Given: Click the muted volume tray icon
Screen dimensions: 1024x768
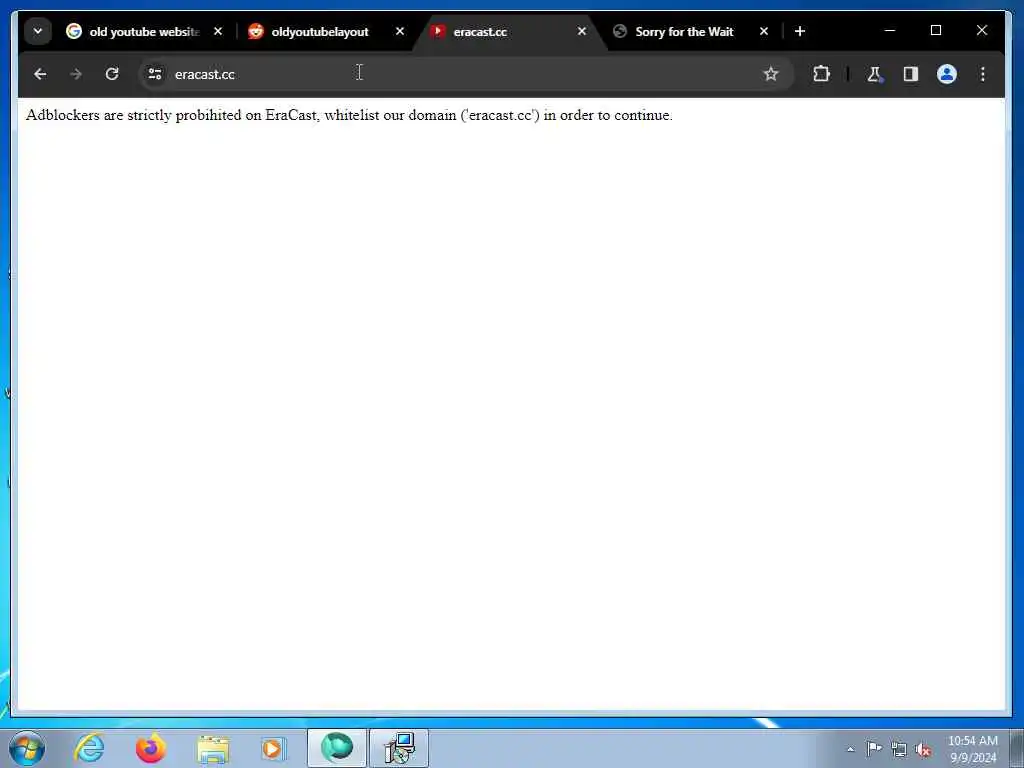Looking at the screenshot, I should click(923, 750).
